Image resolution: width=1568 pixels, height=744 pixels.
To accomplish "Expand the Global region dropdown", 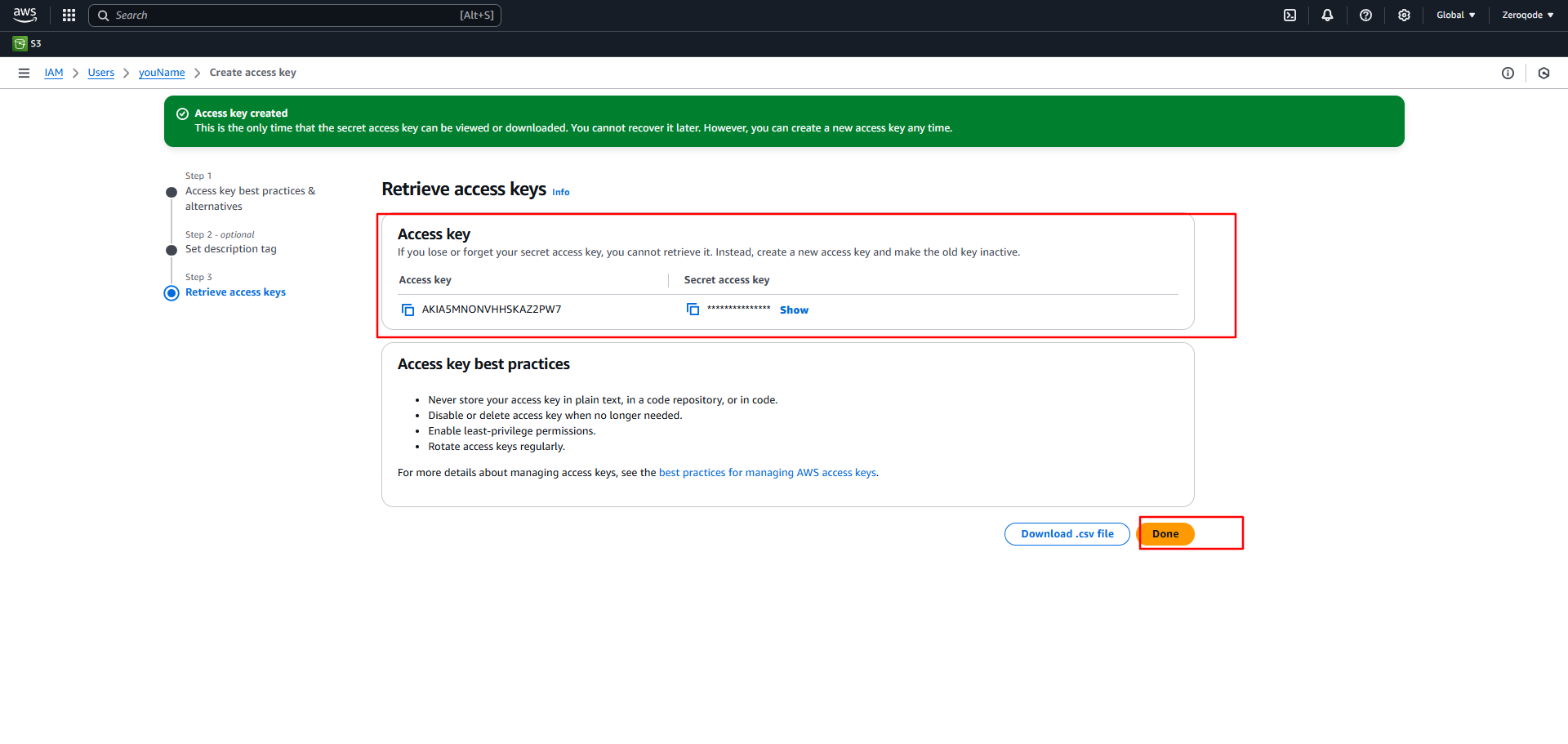I will tap(1455, 16).
